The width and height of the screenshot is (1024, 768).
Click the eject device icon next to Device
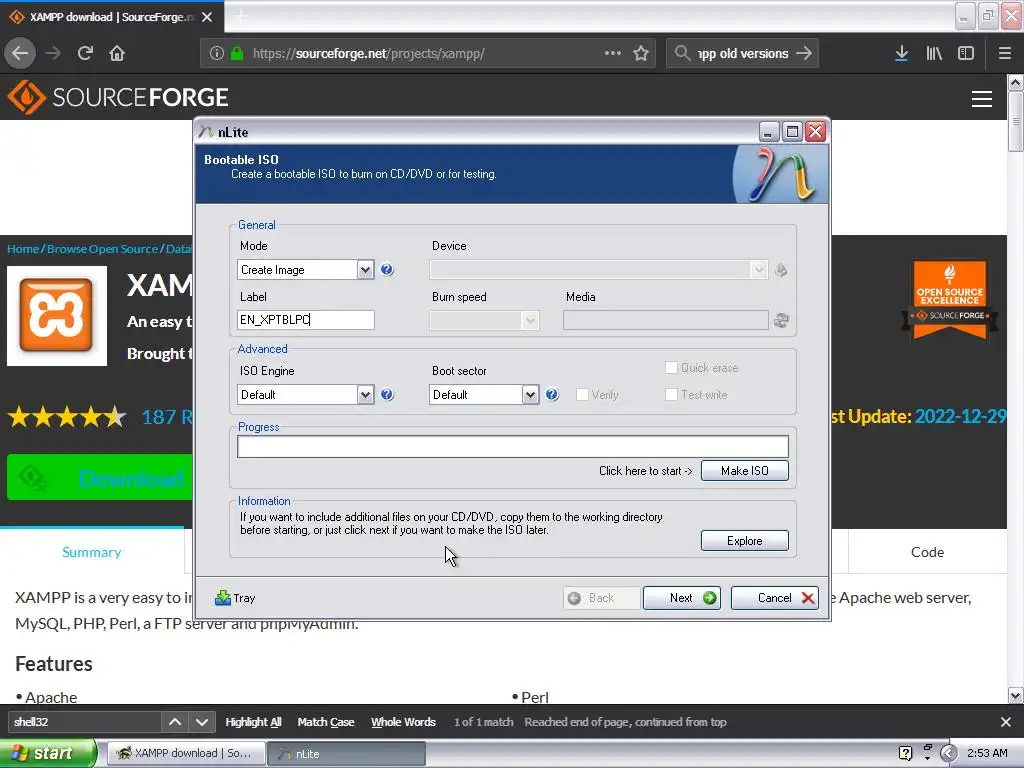[x=780, y=270]
